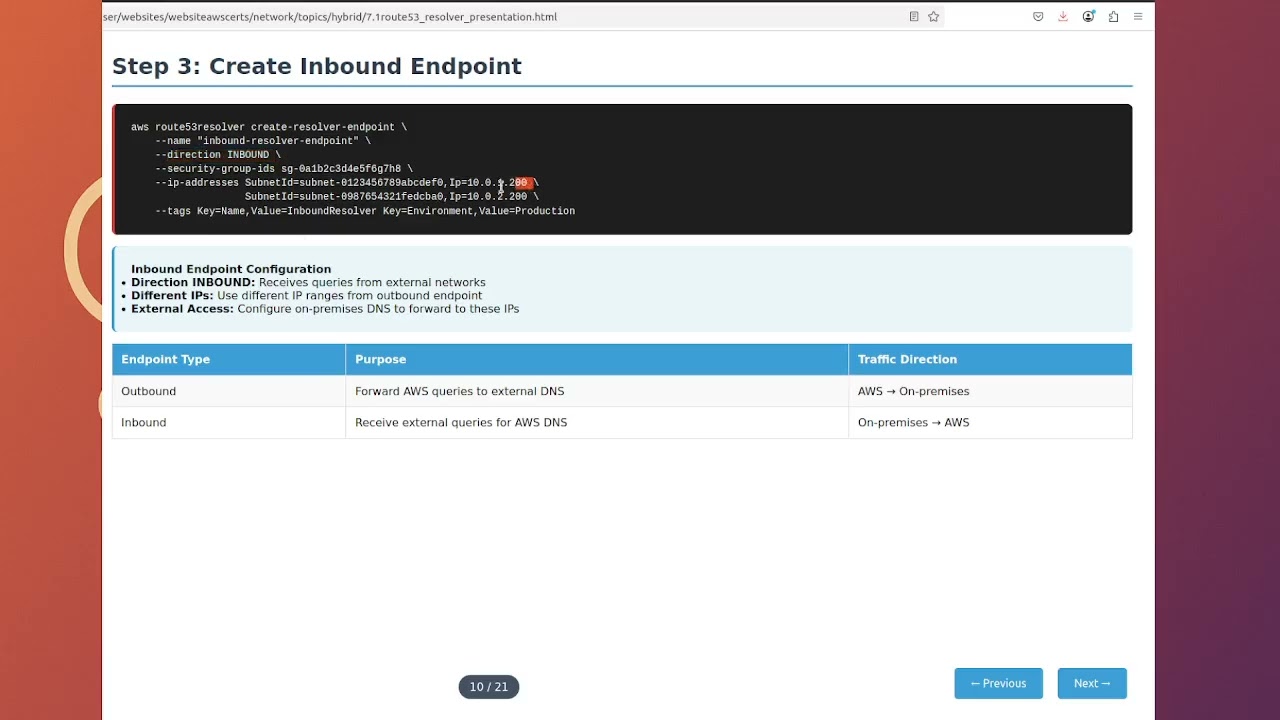The height and width of the screenshot is (720, 1280).
Task: Toggle reader view icon in address bar
Action: point(914,17)
